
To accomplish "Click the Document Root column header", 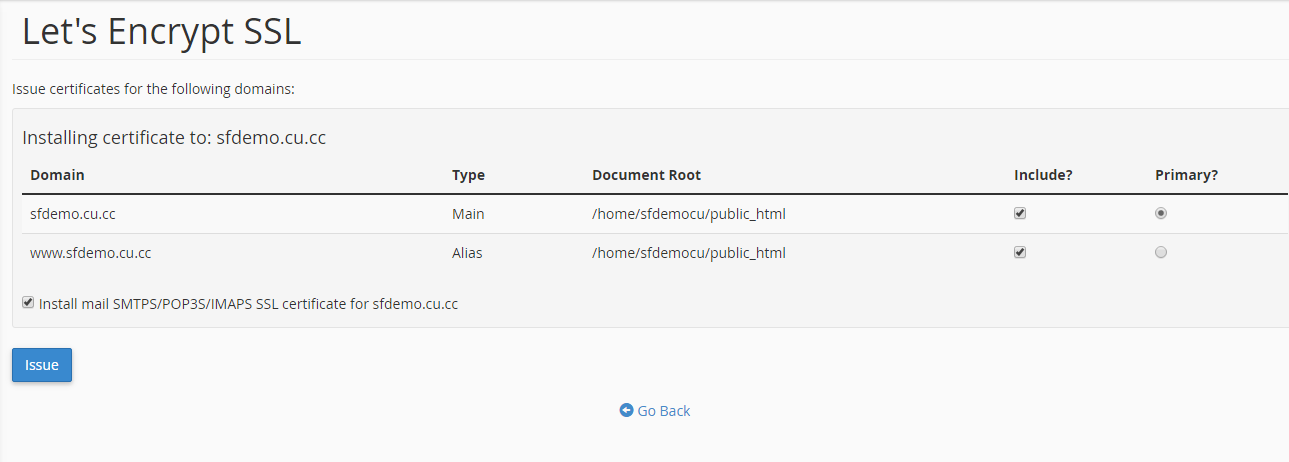I will click(x=646, y=175).
